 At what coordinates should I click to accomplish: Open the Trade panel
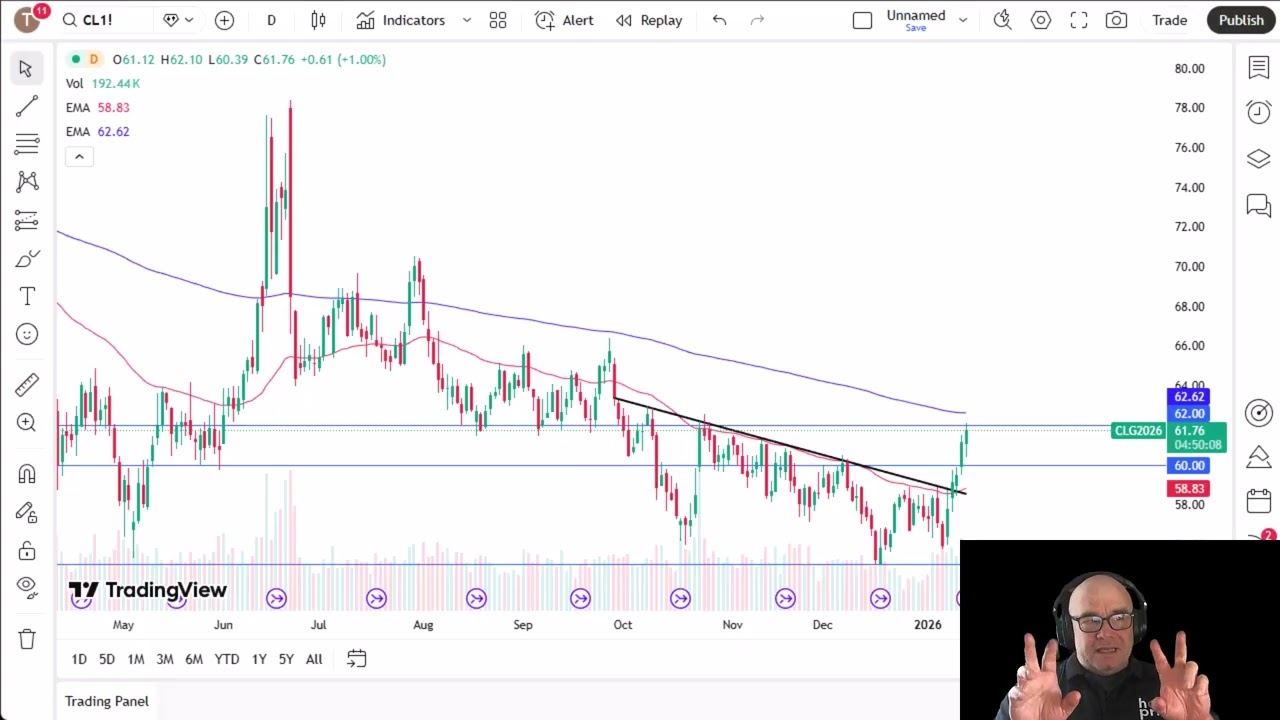1169,20
